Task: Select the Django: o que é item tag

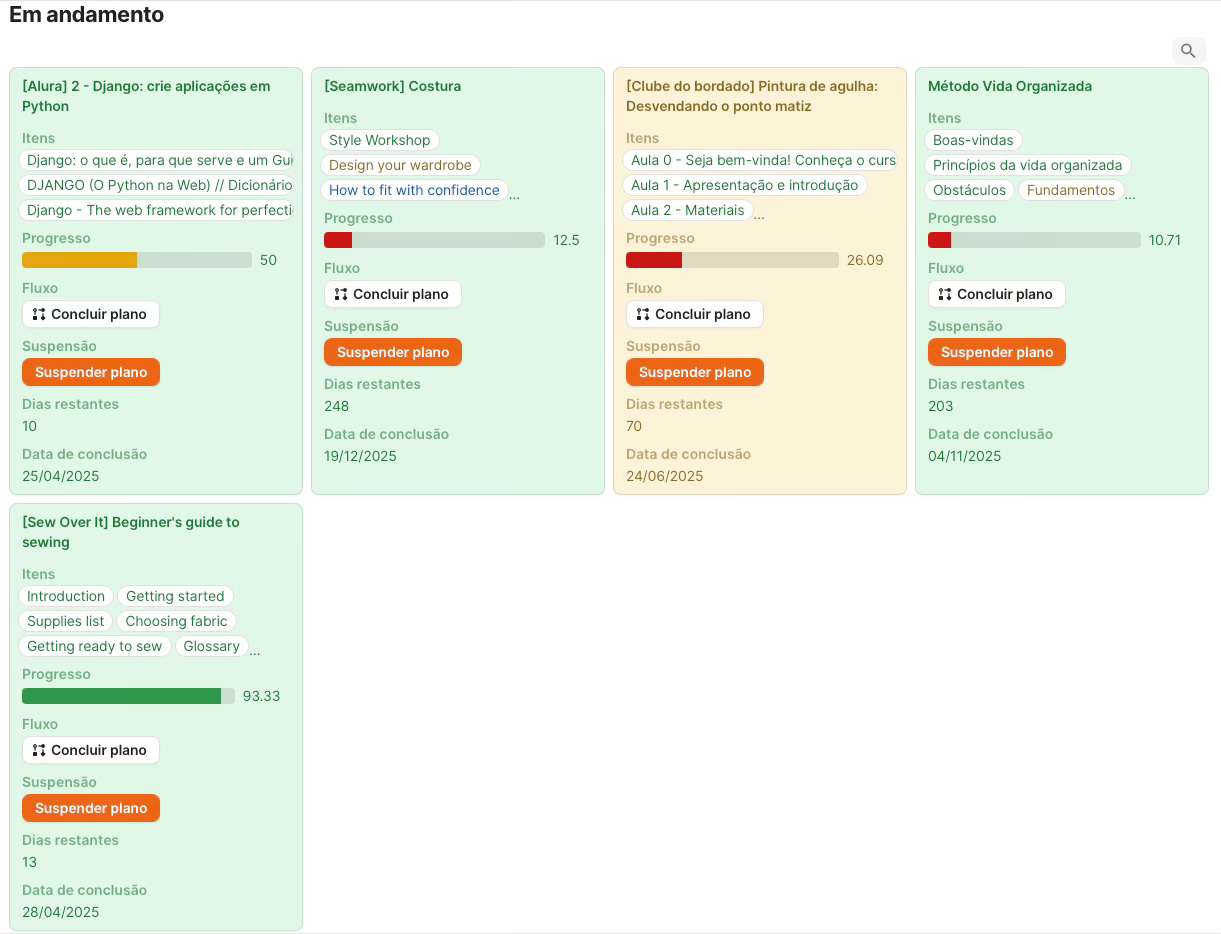Action: click(156, 160)
